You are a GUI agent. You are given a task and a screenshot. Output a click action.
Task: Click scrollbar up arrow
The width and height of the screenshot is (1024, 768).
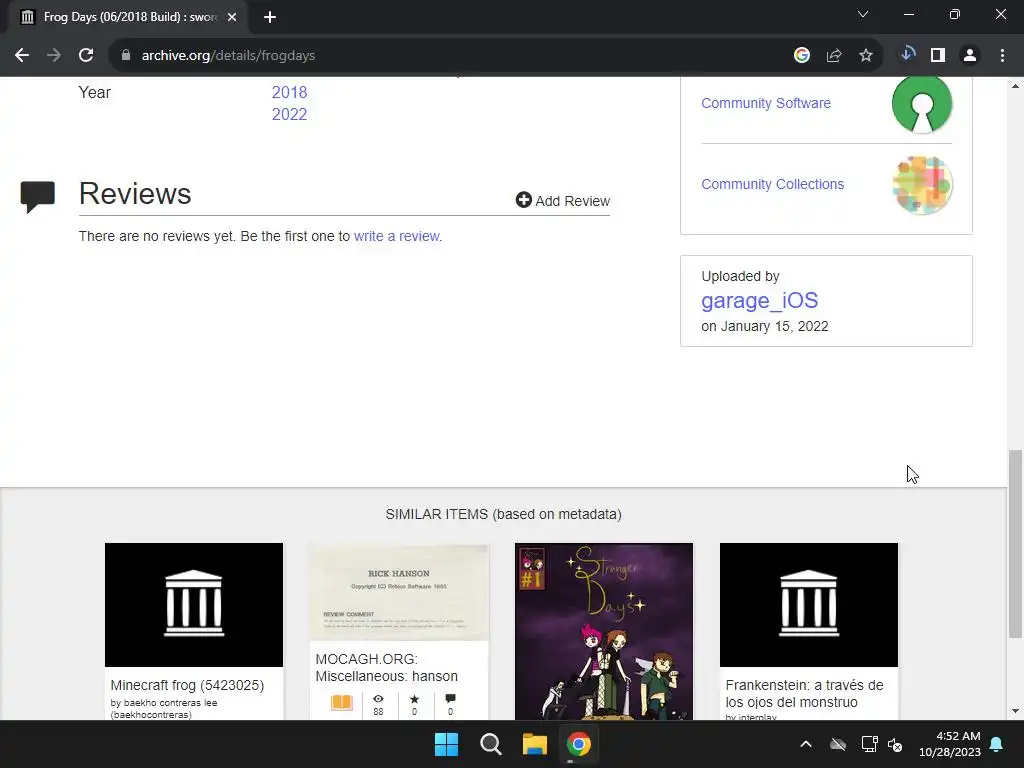pos(1015,86)
